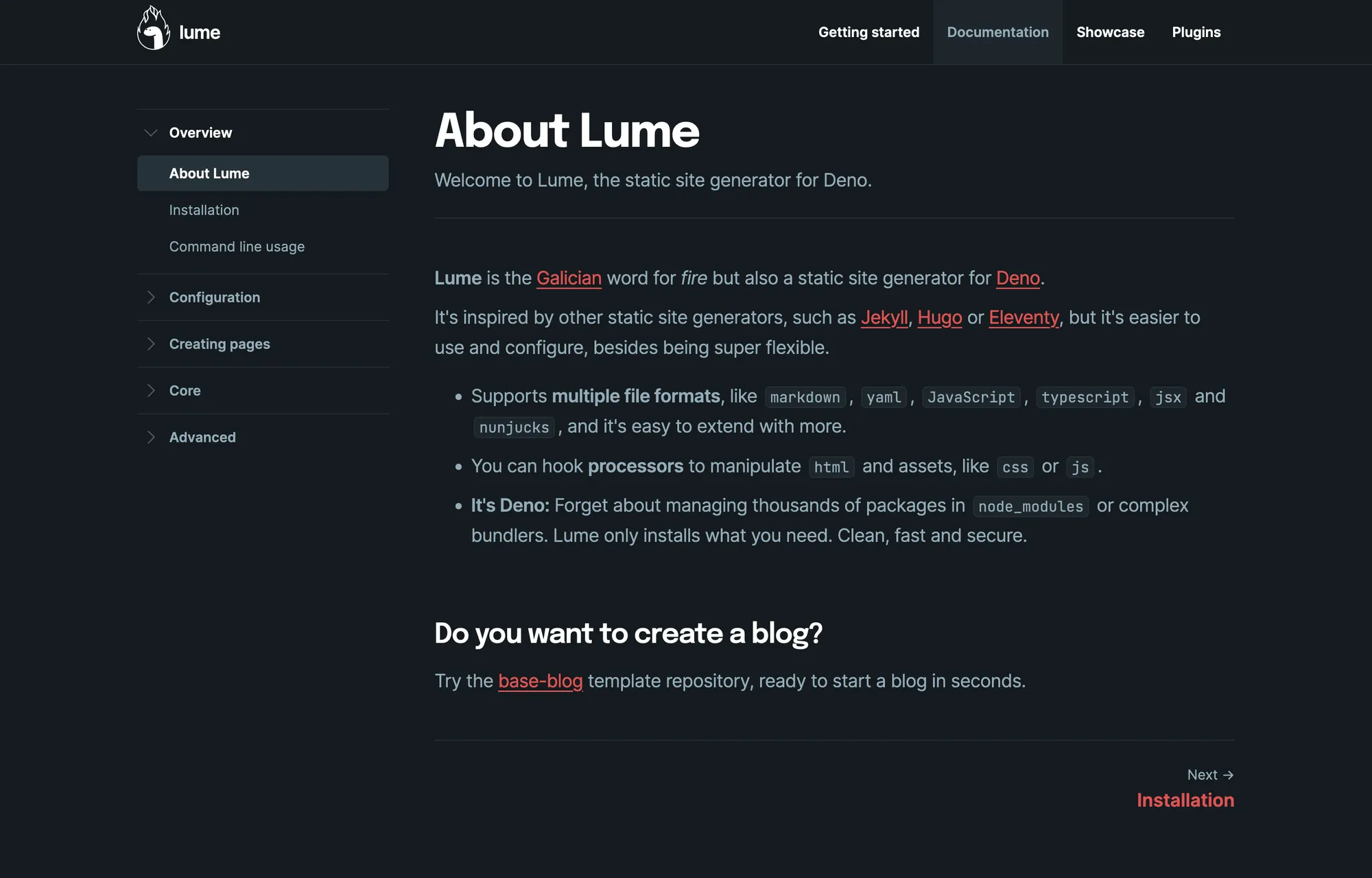The image size is (1372, 878).
Task: Click the 'Welcome to Lume' subtitle text
Action: 653,180
